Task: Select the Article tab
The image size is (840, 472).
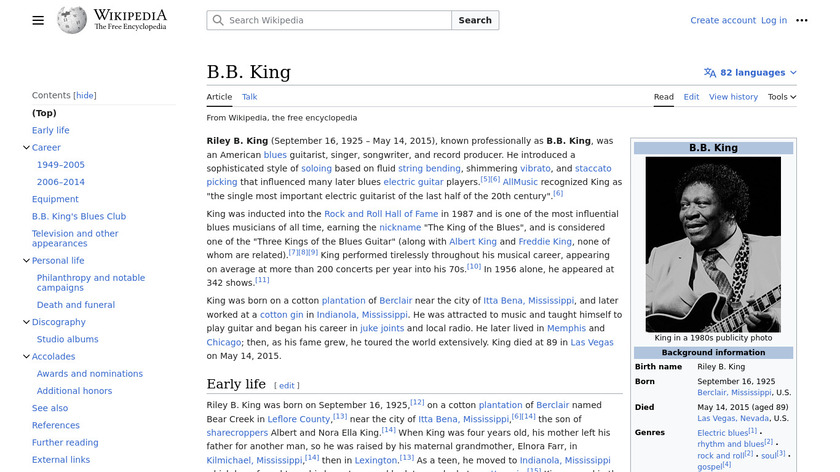Action: 219,97
